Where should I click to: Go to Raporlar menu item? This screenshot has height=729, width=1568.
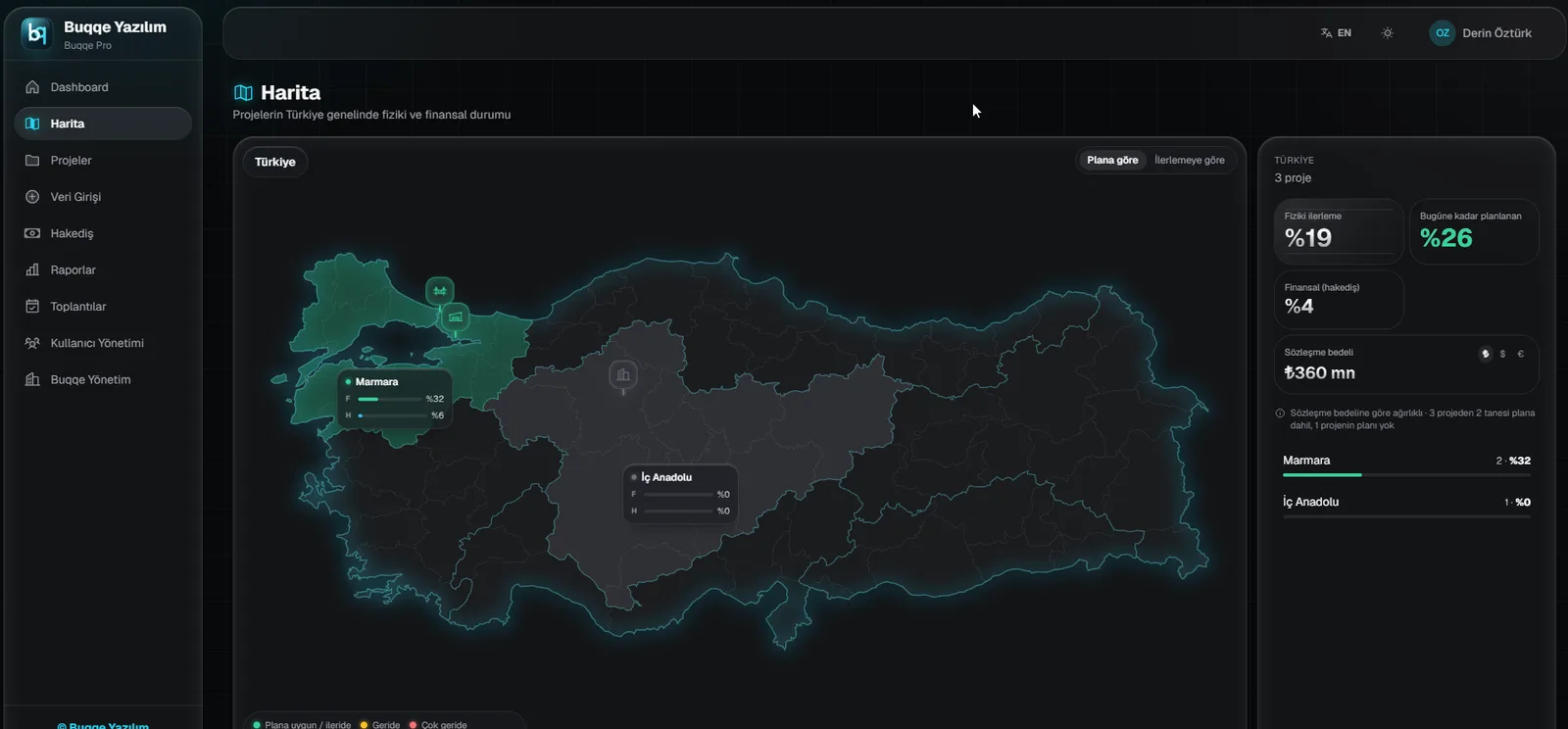click(x=103, y=270)
